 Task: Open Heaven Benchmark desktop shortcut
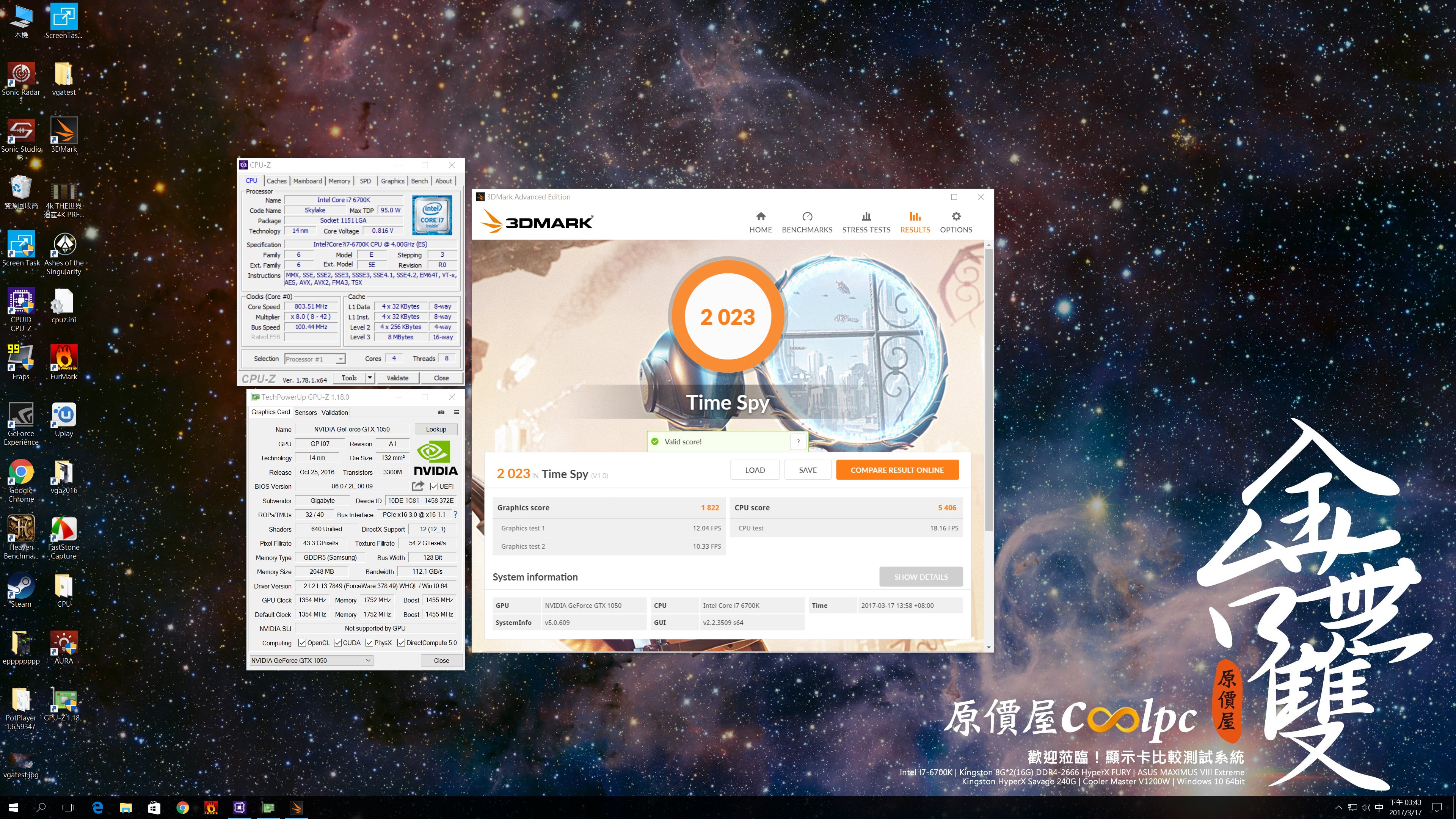[x=21, y=538]
